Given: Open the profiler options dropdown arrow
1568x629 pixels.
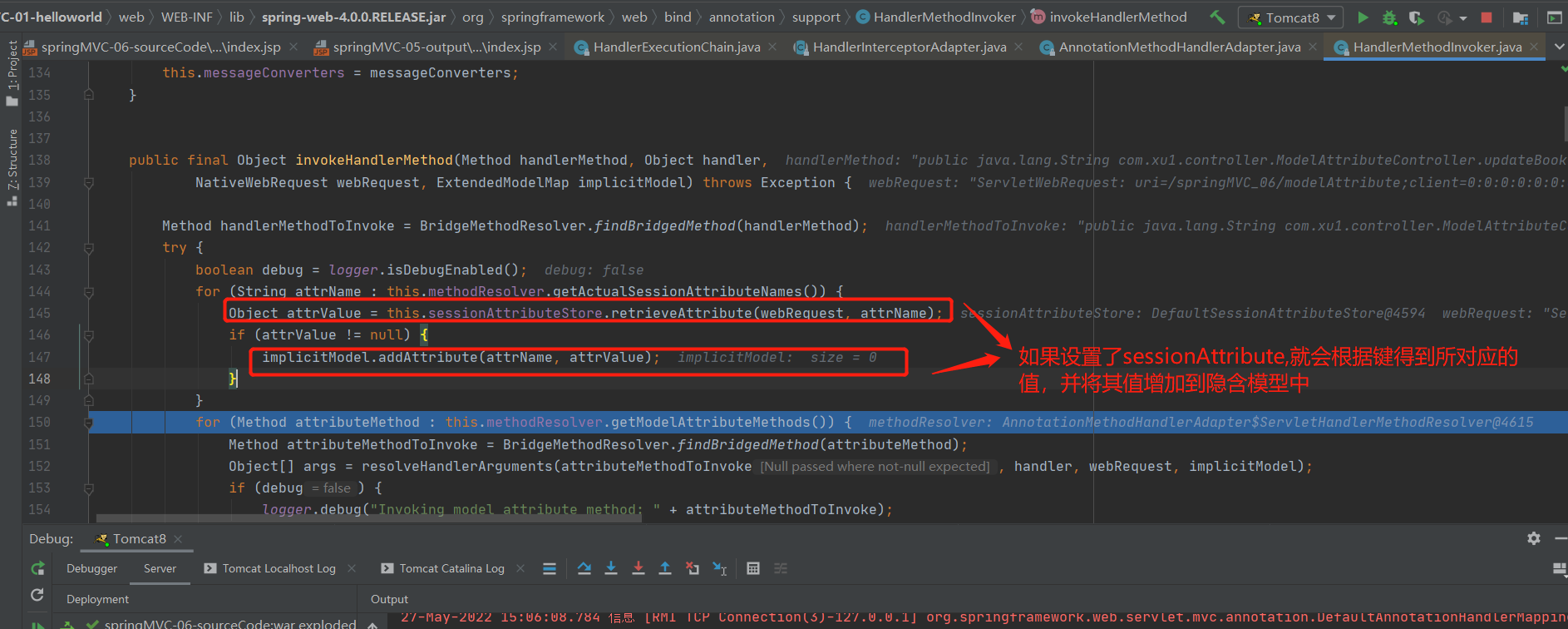Looking at the screenshot, I should 1463,17.
